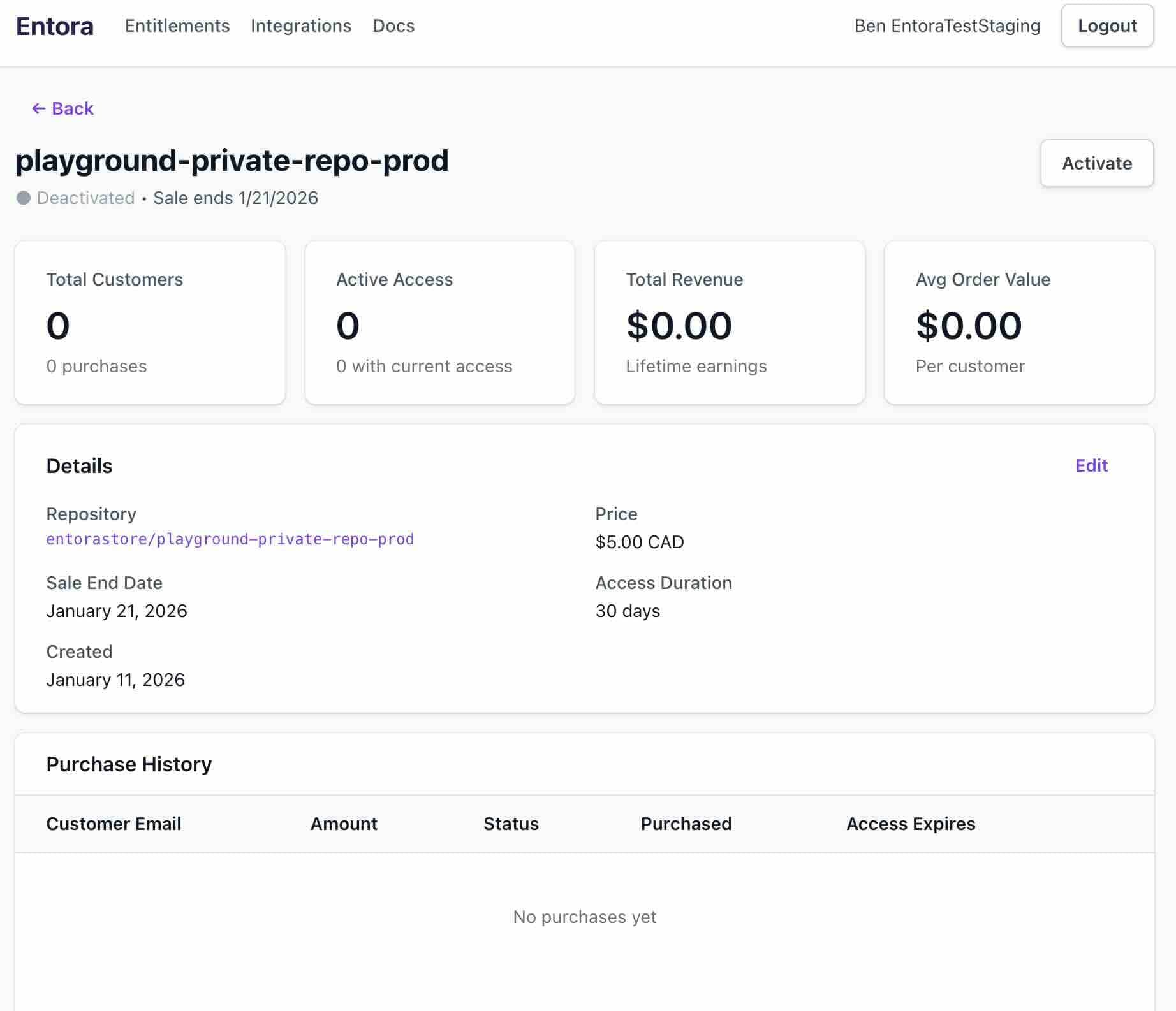Screen dimensions: 1176x1011
Task: Select the Avg Order Value stat card
Action: 1018,322
